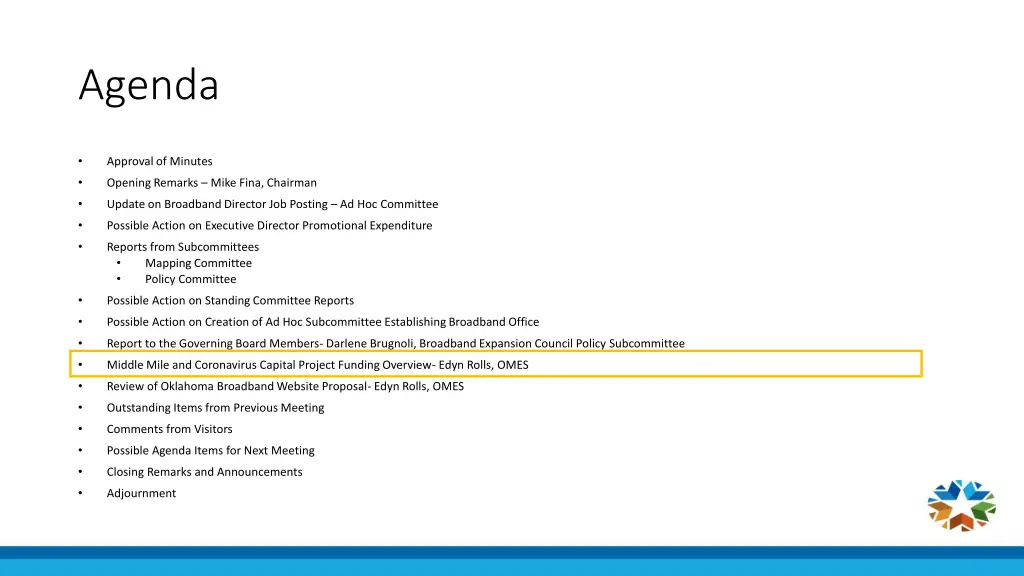Click Possible Action on Standing Committee Reports
Viewport: 1024px width, 576px height.
[x=230, y=301]
